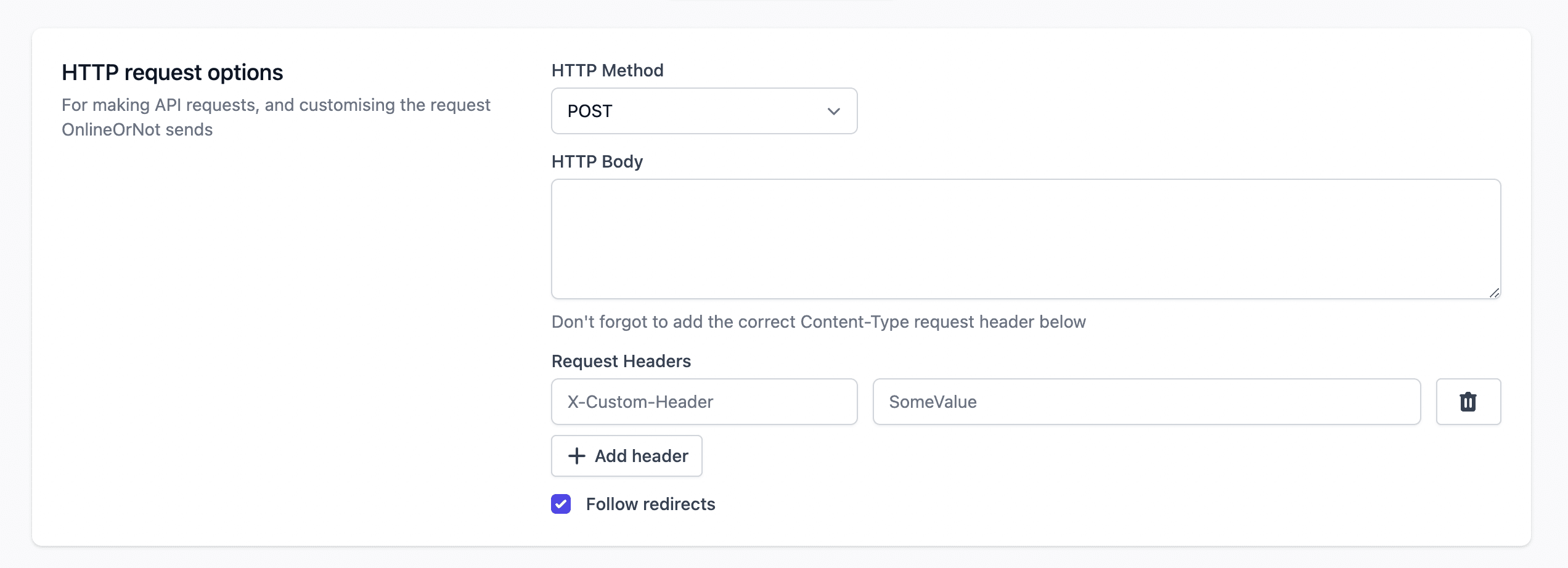
Task: Click the HTTP request options heading
Action: tap(172, 71)
